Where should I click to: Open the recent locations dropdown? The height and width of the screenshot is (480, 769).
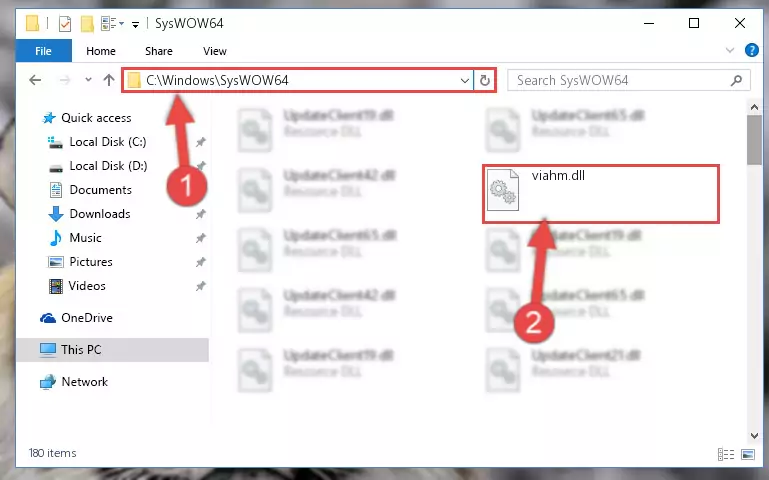[88, 79]
